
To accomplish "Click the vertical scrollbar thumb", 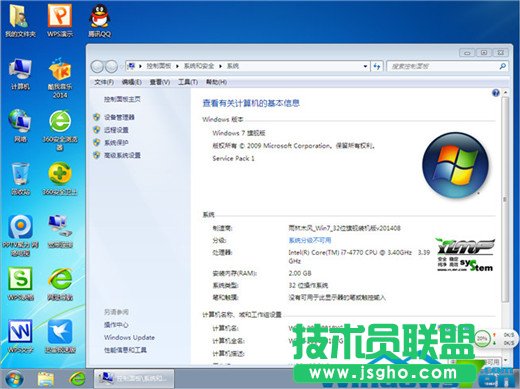I will click(x=505, y=200).
